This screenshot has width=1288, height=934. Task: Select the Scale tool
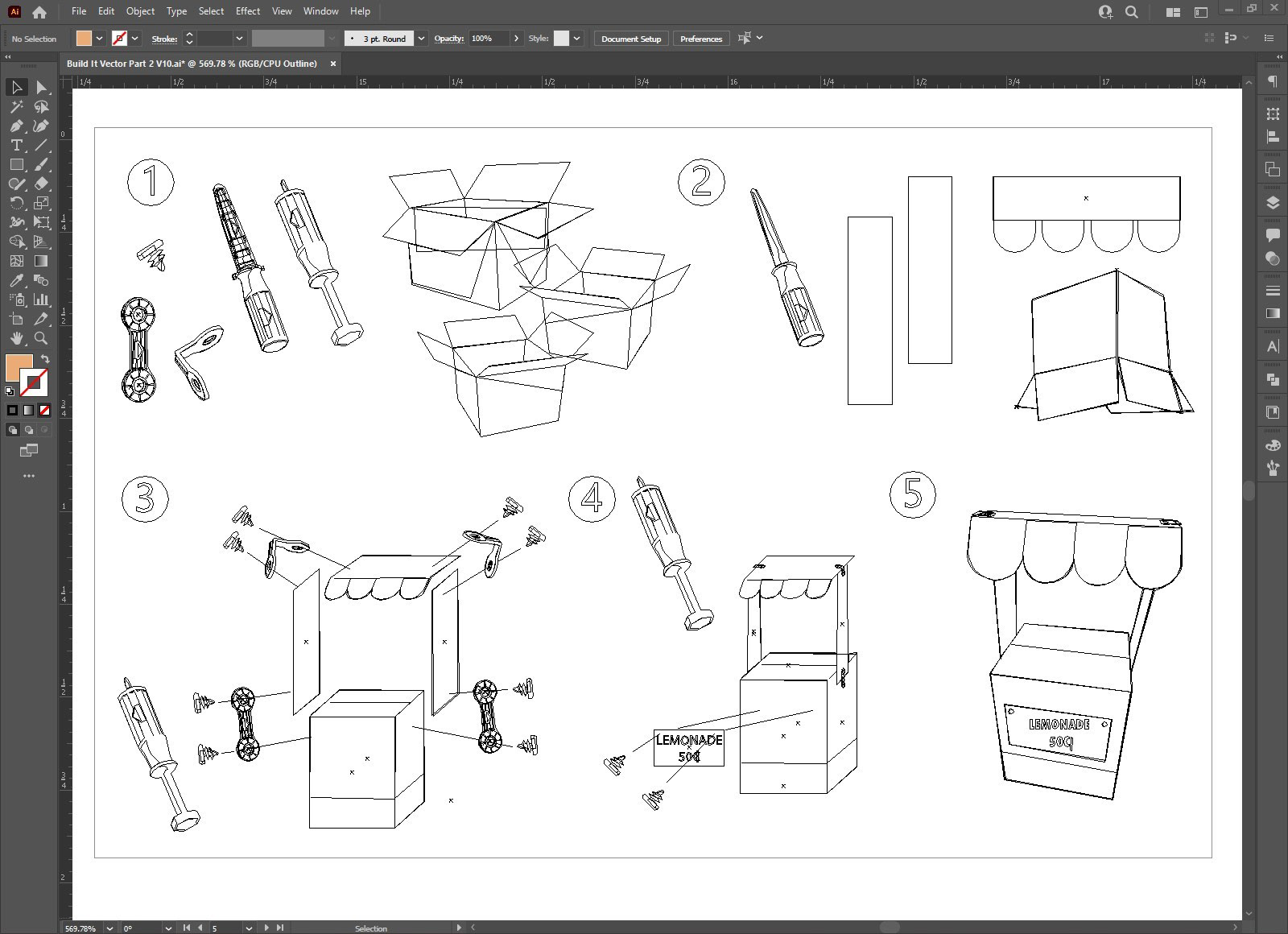click(41, 203)
